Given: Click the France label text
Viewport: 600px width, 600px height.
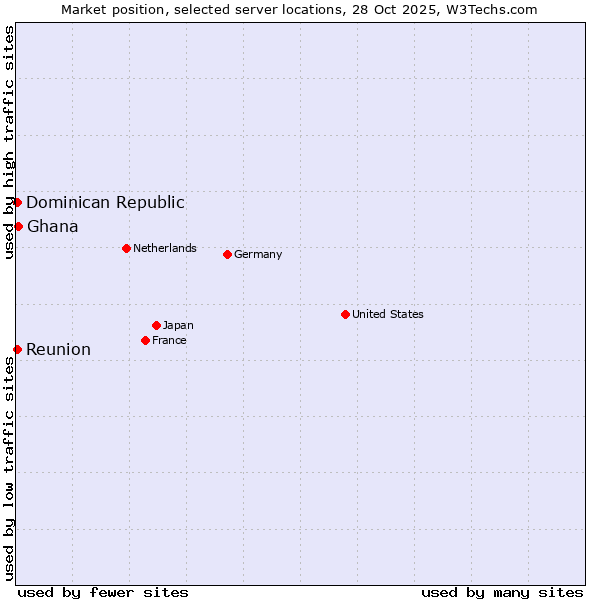Looking at the screenshot, I should point(169,340).
